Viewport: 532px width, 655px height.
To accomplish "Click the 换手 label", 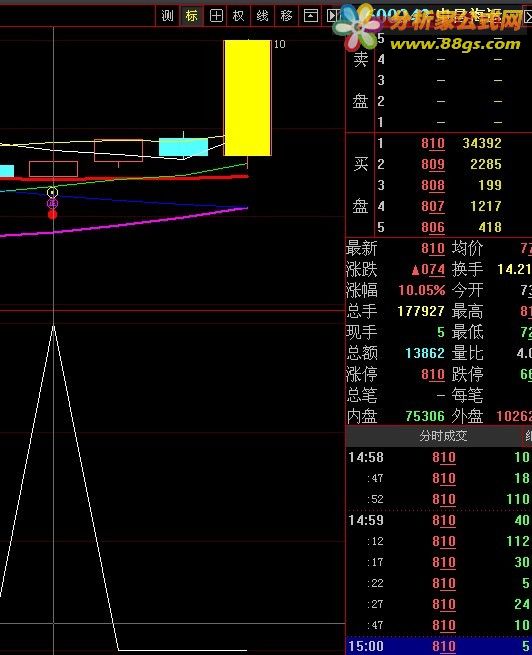I will click(468, 269).
